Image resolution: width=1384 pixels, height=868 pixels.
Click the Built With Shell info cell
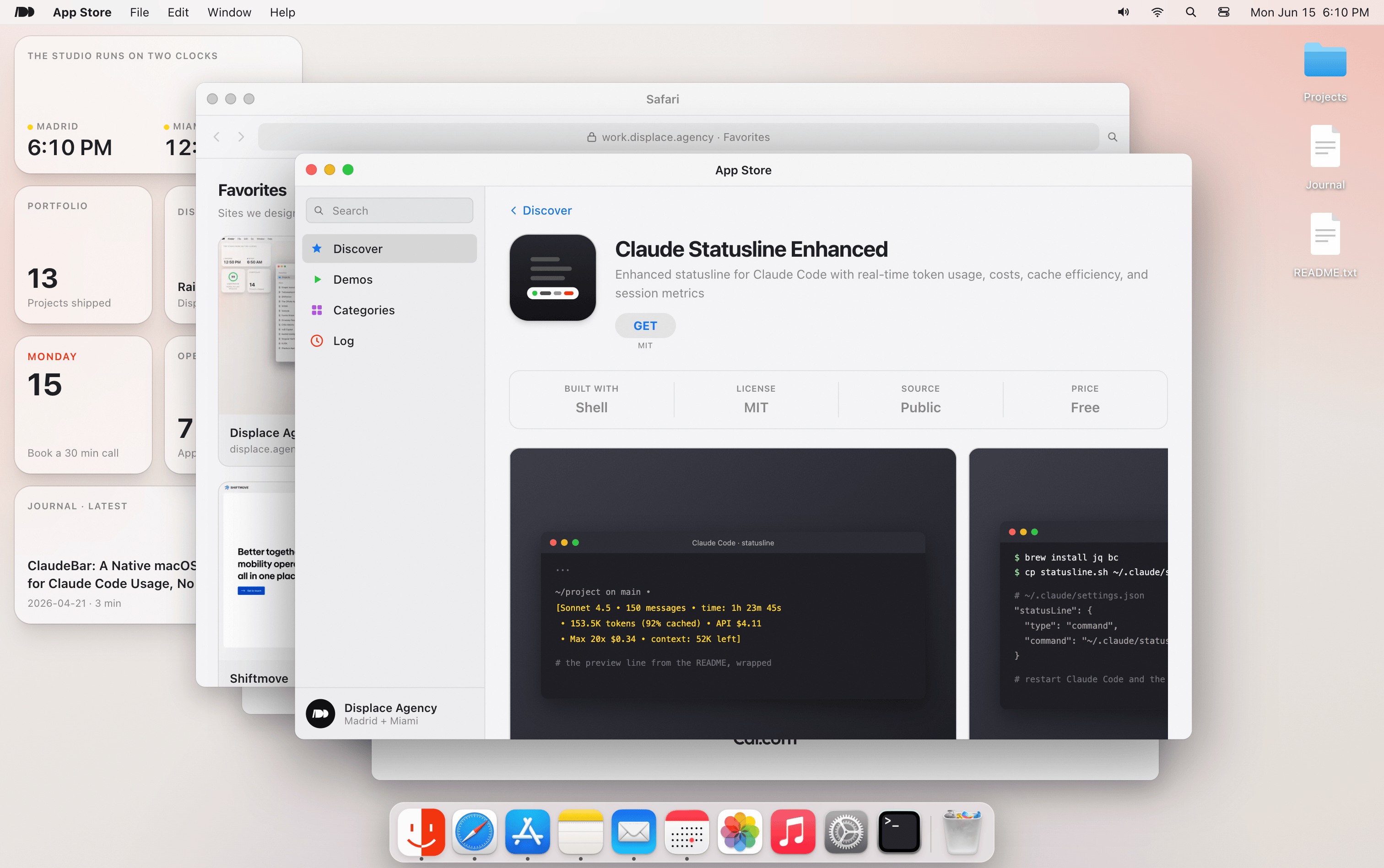click(x=591, y=399)
